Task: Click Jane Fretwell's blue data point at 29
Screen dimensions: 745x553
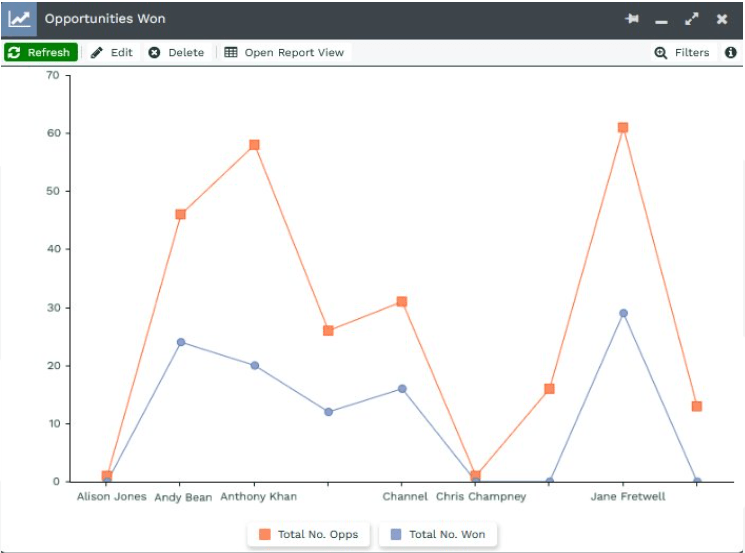Action: [x=623, y=313]
